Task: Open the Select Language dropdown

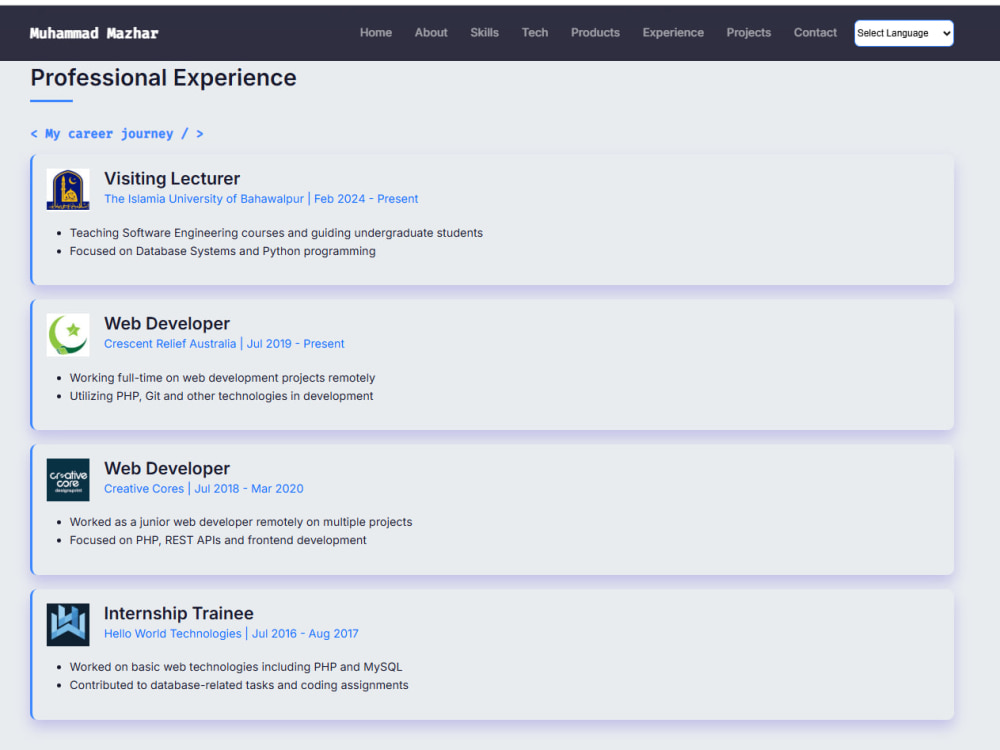Action: (904, 33)
